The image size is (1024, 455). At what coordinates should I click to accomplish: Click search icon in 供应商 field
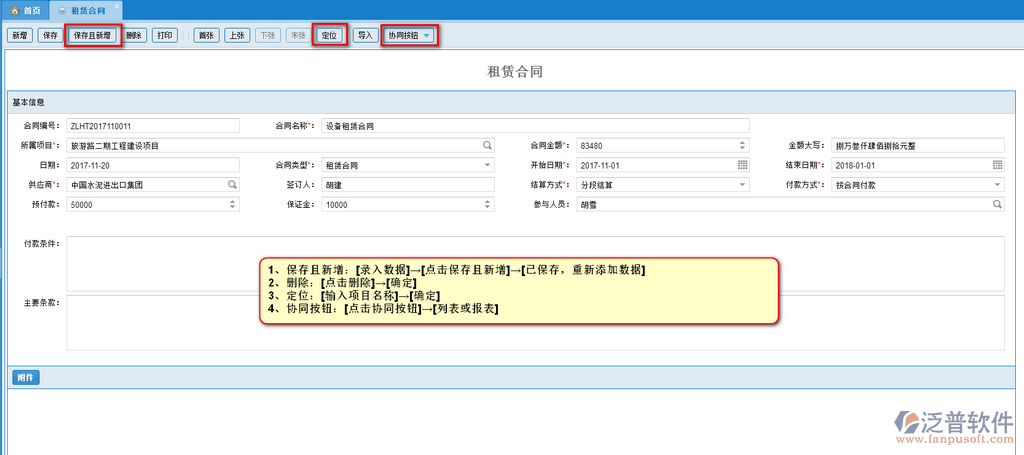pyautogui.click(x=232, y=185)
